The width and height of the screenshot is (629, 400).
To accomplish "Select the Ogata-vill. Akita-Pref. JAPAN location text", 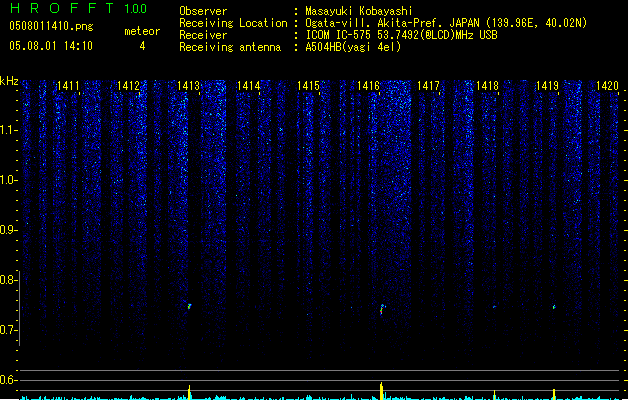I will 446,23.
